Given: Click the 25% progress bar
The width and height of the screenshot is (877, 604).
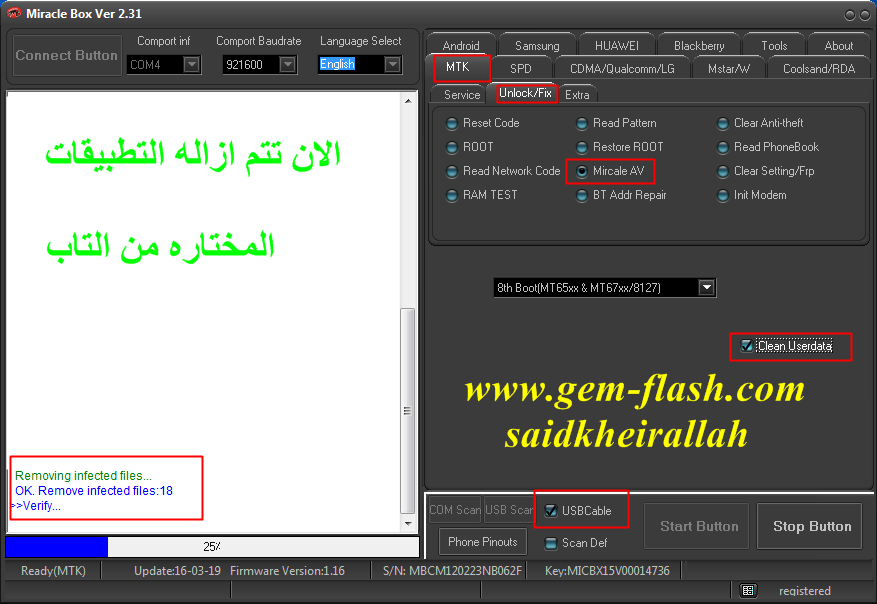Looking at the screenshot, I should click(212, 547).
